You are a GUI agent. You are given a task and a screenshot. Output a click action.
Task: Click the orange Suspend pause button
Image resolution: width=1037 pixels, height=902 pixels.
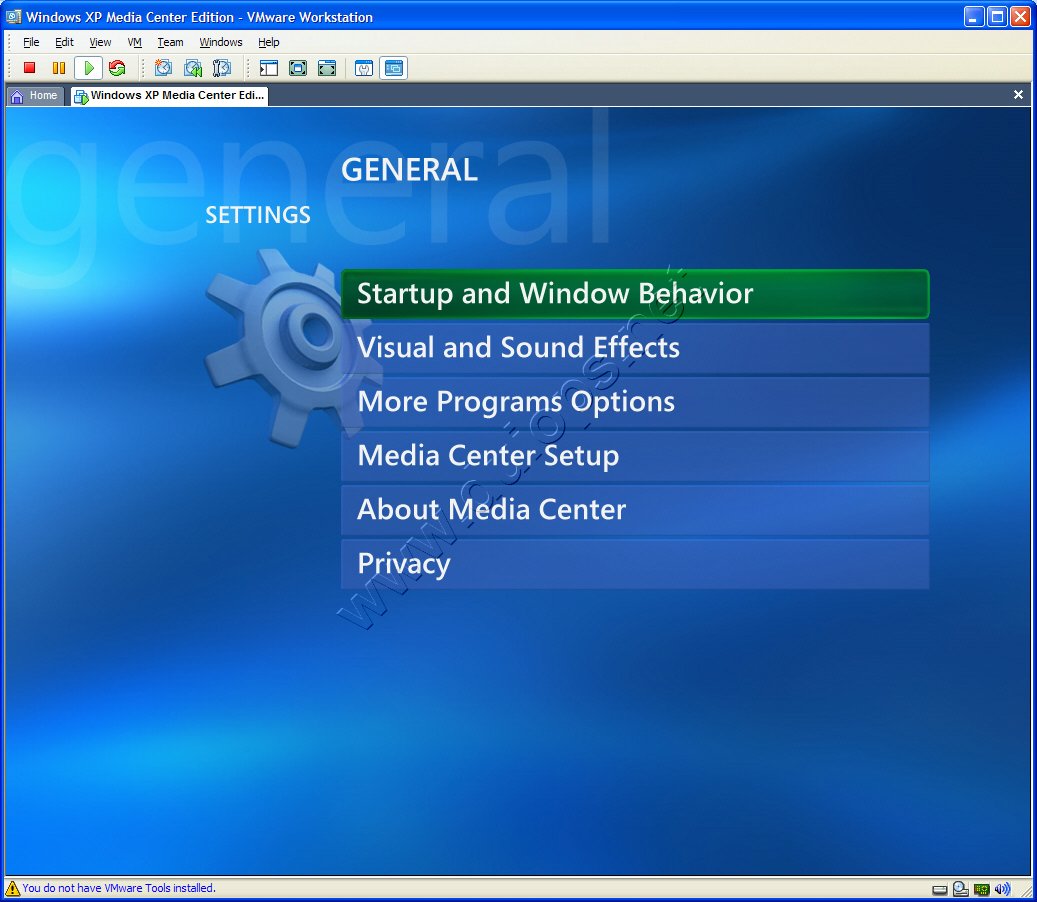click(x=59, y=67)
